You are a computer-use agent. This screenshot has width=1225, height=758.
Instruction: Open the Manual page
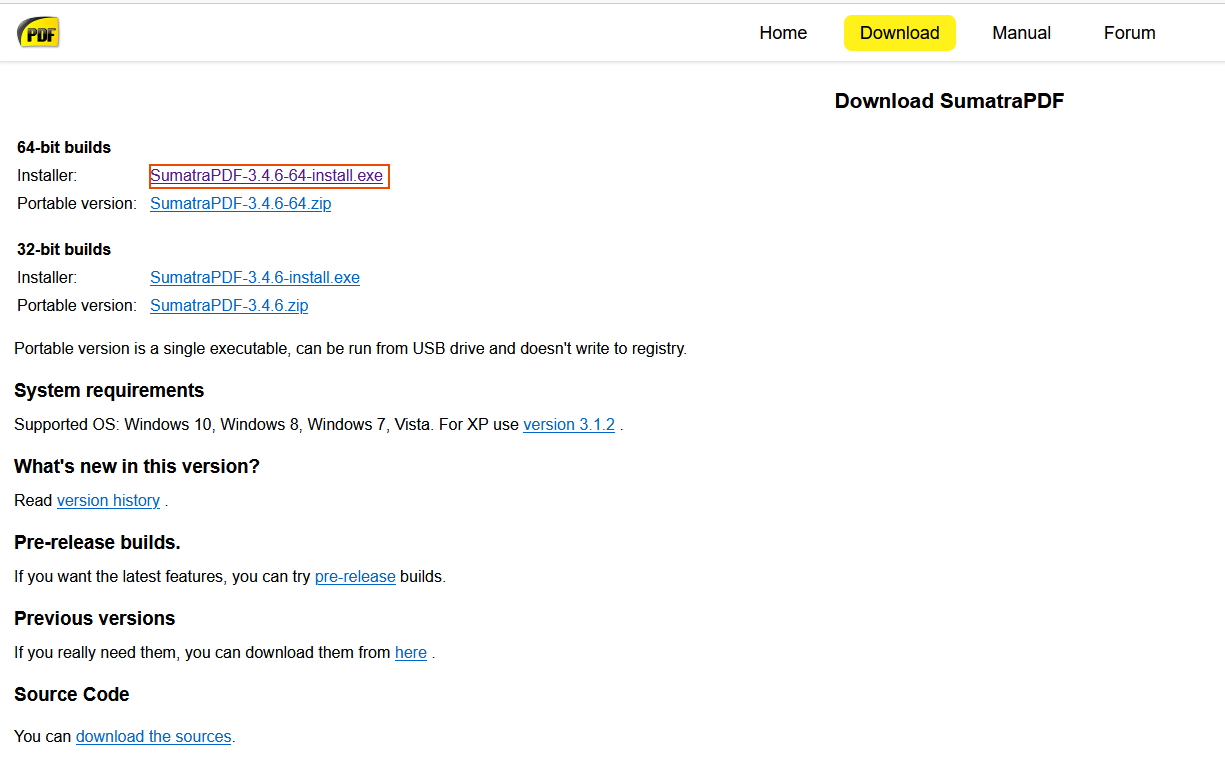coord(1021,33)
